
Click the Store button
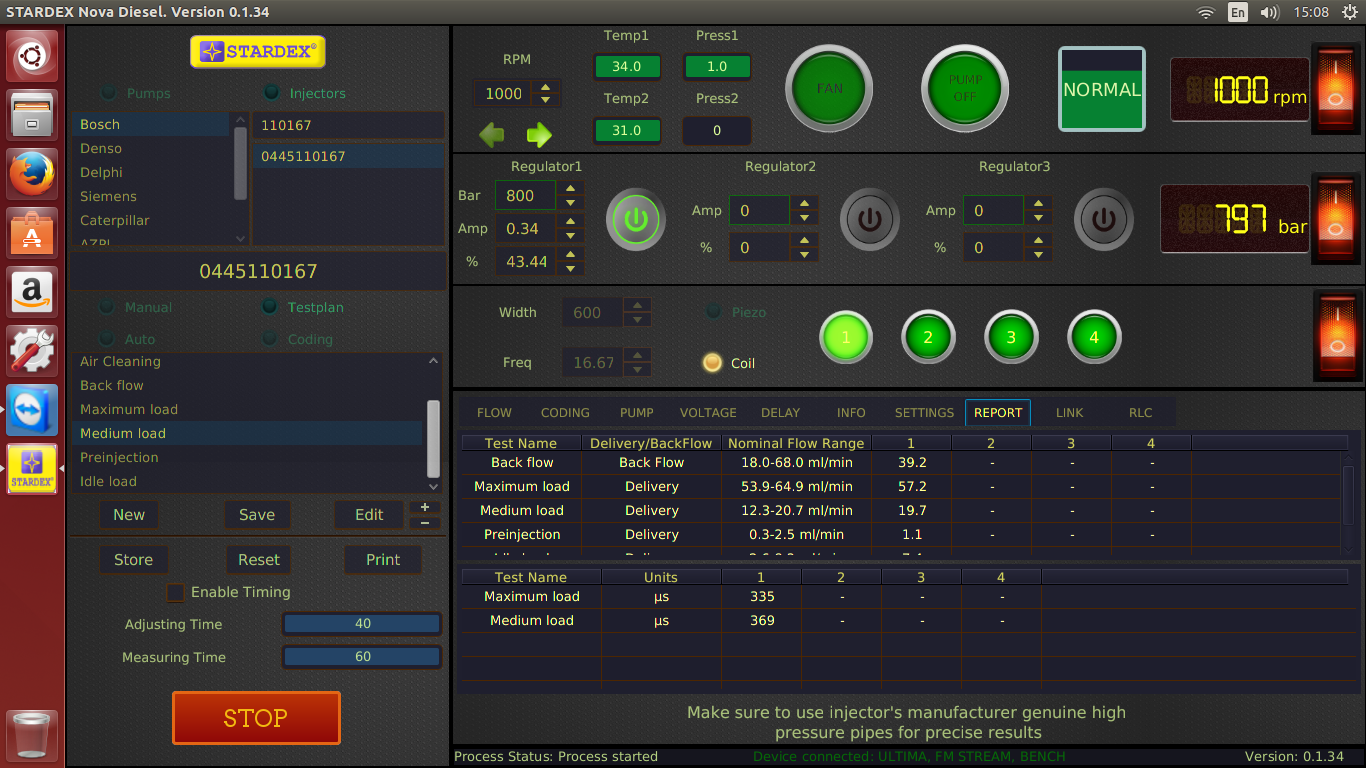click(133, 560)
